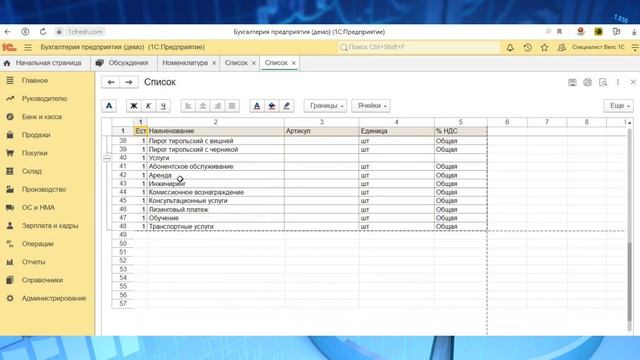Viewport: 640px width, 360px height.
Task: Save the spreadsheet with the disk icon
Action: click(572, 82)
